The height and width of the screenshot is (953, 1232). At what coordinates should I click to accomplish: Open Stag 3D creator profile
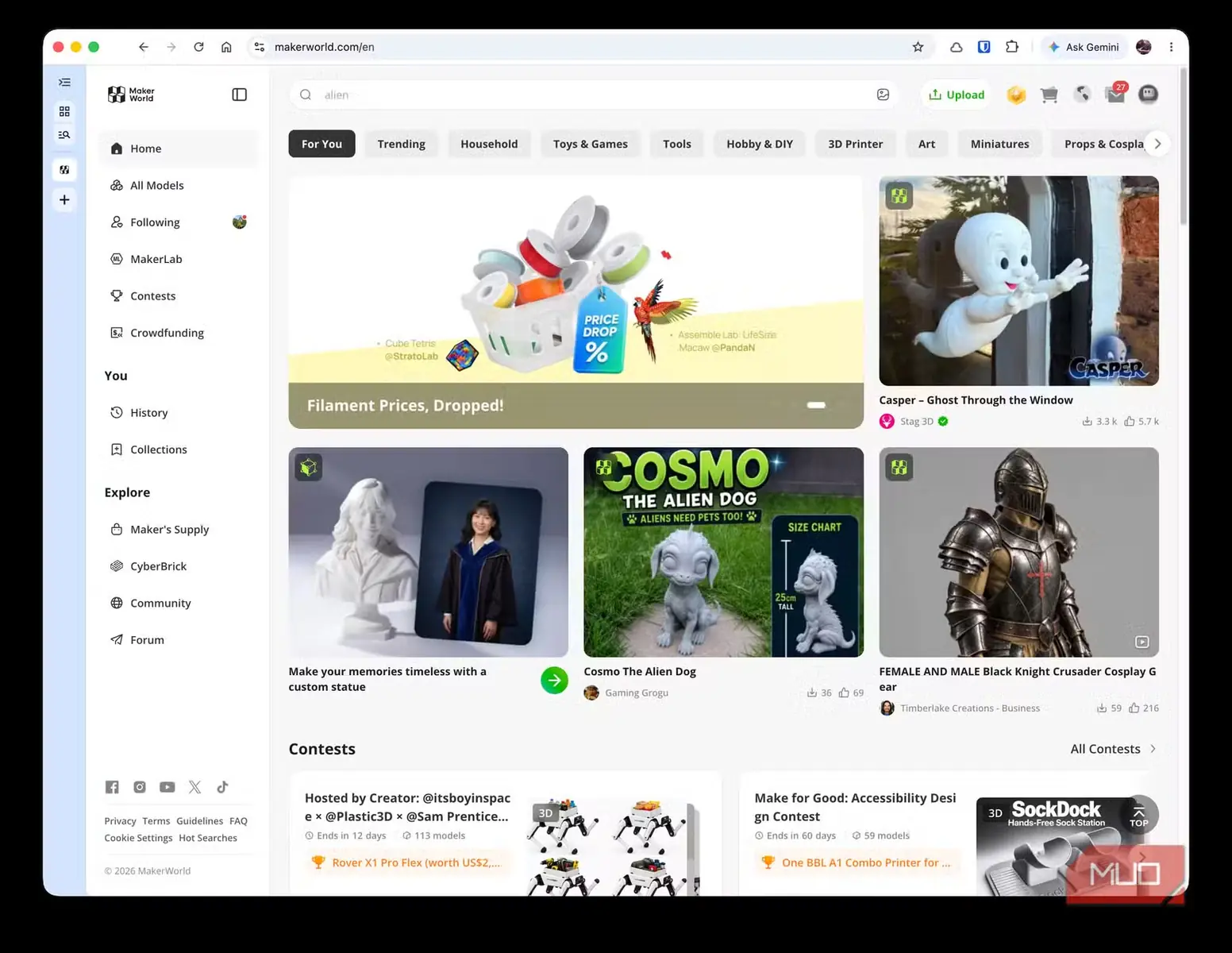915,422
